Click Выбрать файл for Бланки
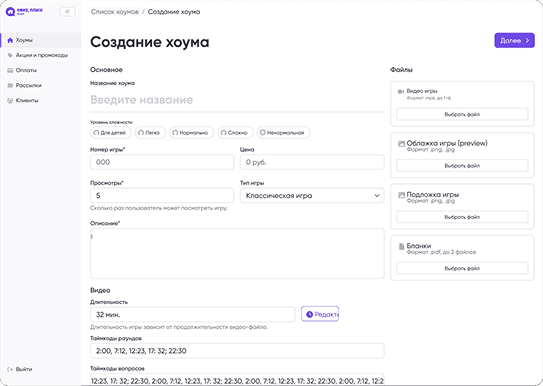The image size is (543, 386). (x=462, y=268)
